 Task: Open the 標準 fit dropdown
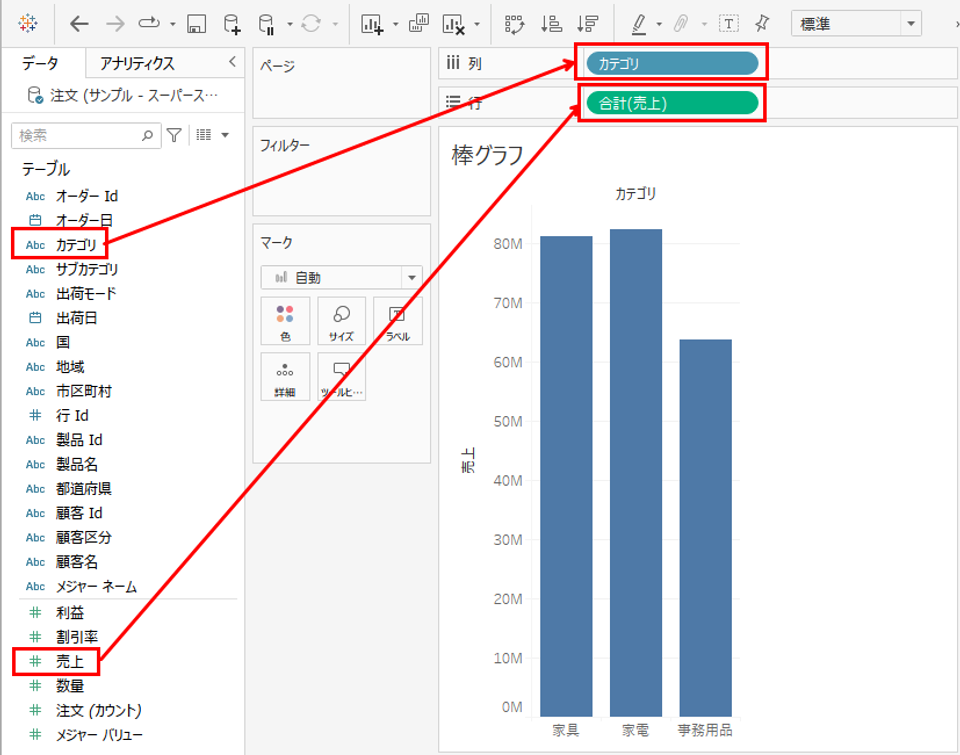coord(856,24)
